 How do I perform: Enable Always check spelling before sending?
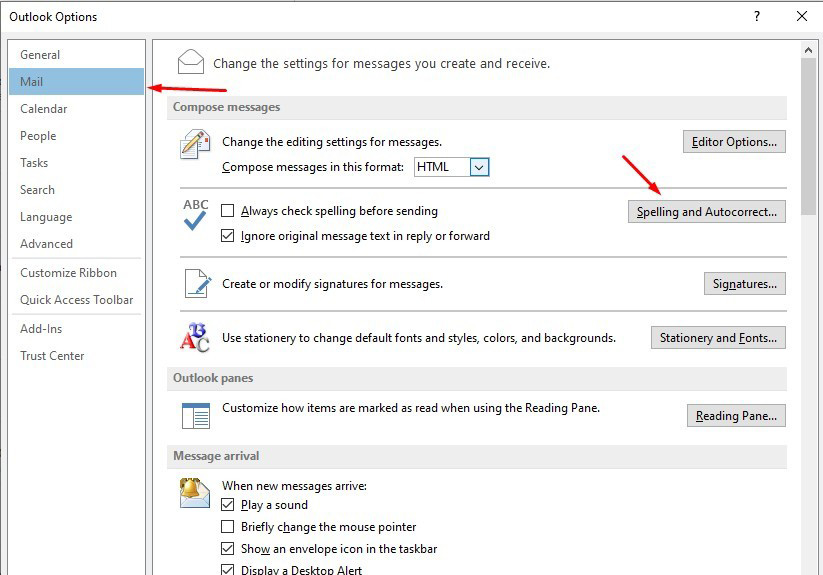pyautogui.click(x=228, y=211)
